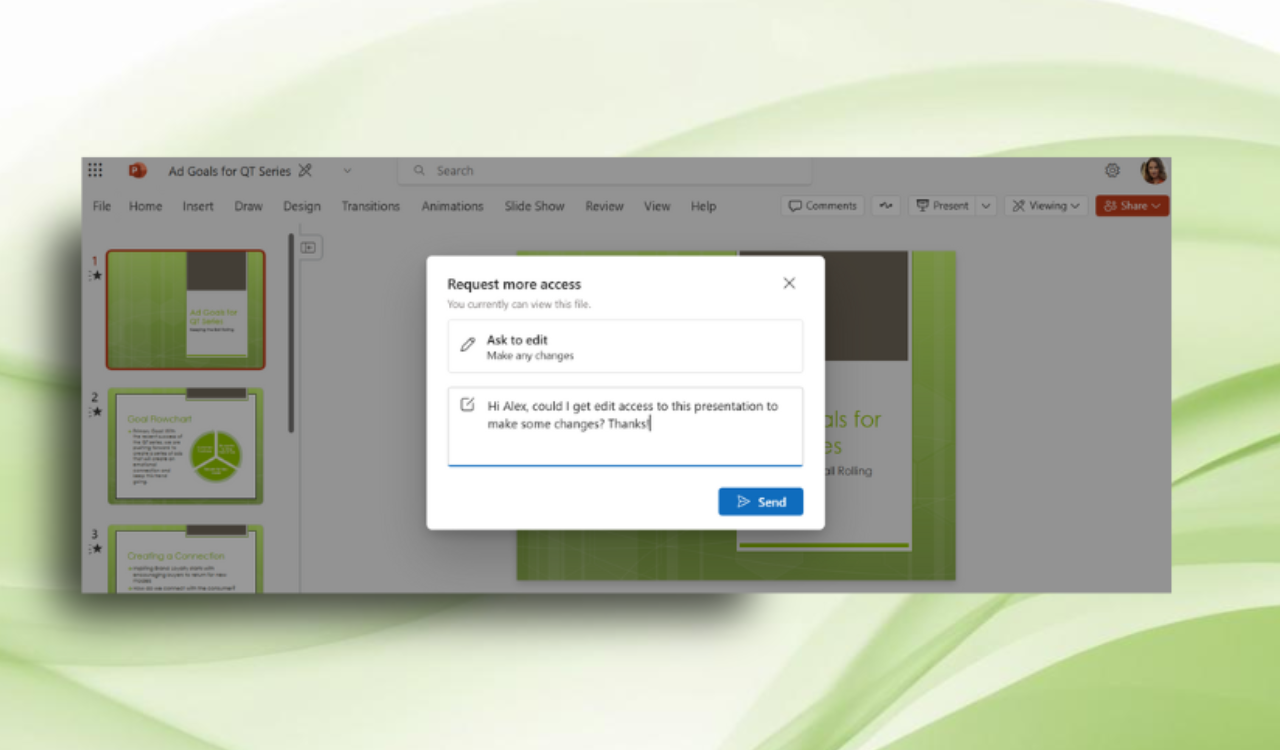The width and height of the screenshot is (1280, 750).
Task: Switch to the Insert tab
Action: coord(198,206)
